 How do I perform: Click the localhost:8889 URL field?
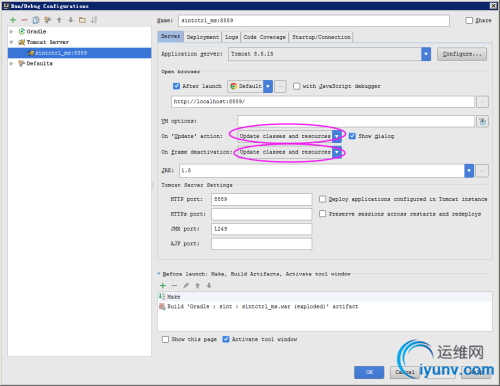coord(323,102)
